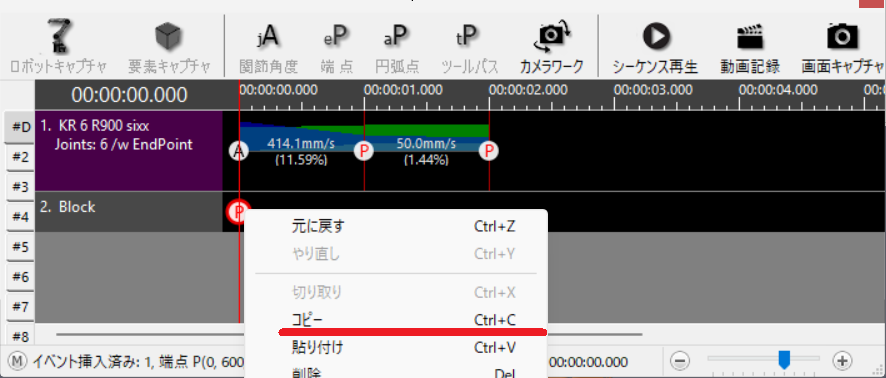Click the horizontal timeline scrollbar
The width and height of the screenshot is (886, 378).
(349, 334)
